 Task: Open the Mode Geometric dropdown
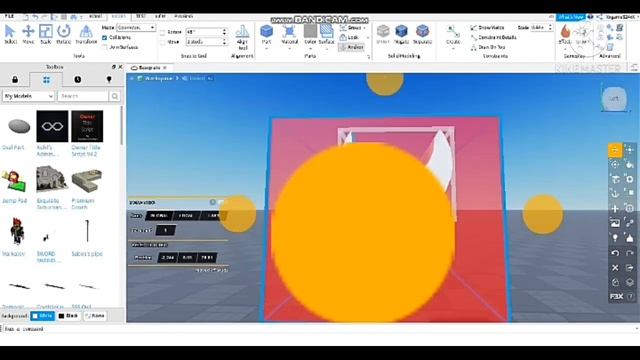136,27
